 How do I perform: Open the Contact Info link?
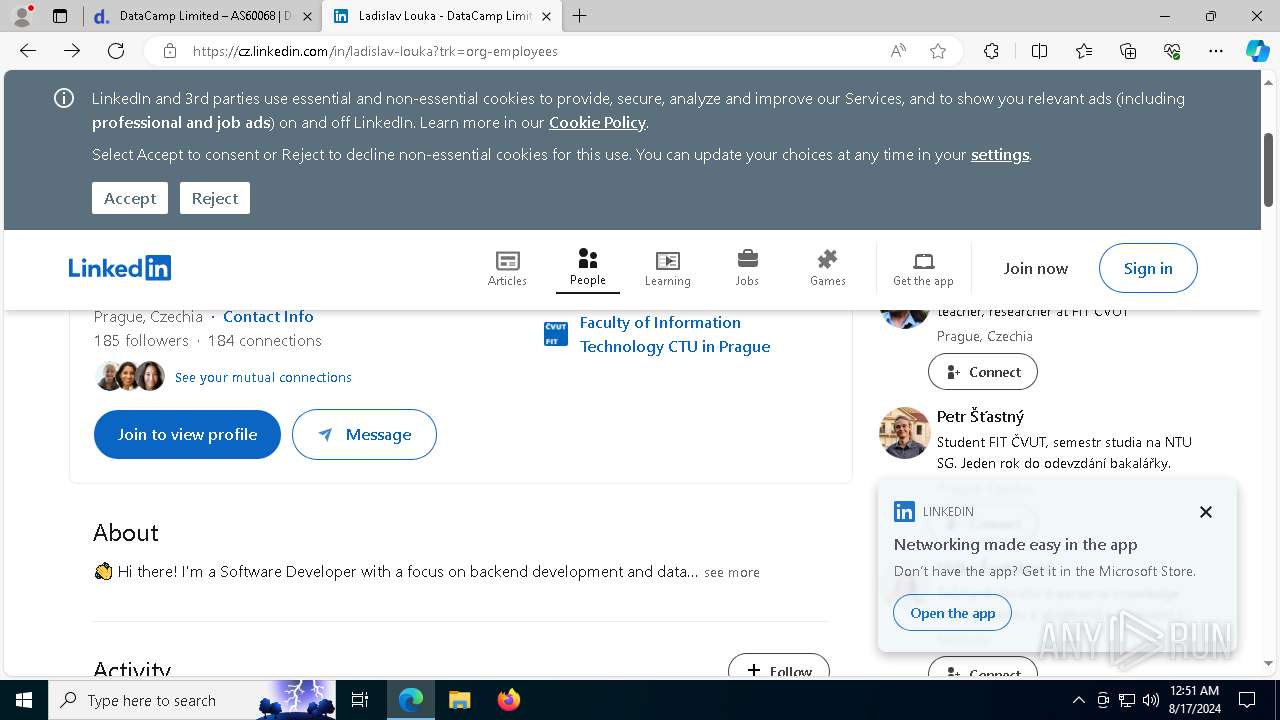click(268, 316)
